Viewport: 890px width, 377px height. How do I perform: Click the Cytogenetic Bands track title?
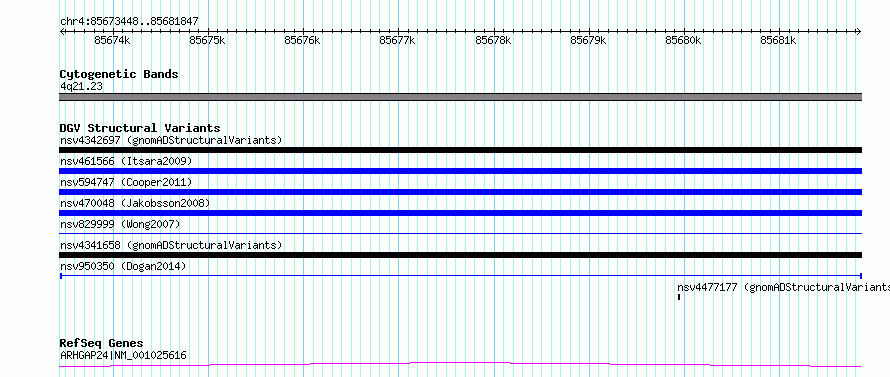click(x=119, y=74)
